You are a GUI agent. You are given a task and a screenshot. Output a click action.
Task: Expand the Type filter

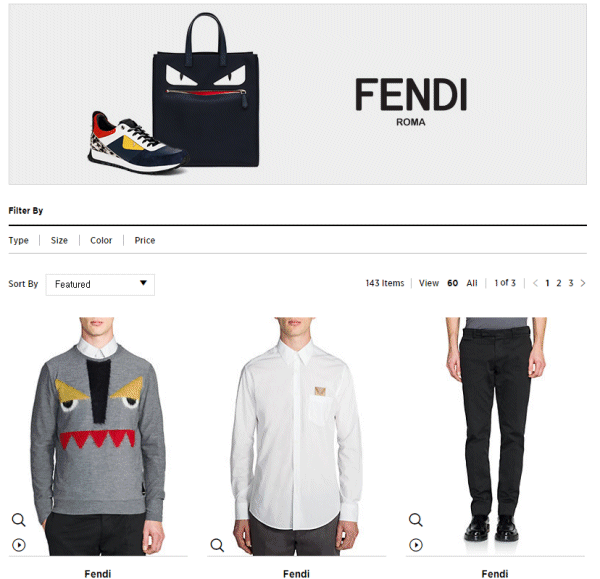point(18,240)
